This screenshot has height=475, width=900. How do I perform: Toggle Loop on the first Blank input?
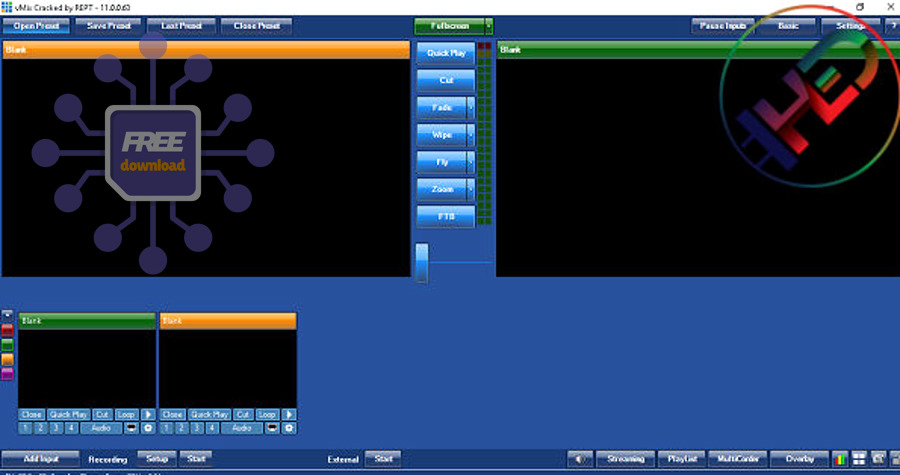(126, 414)
